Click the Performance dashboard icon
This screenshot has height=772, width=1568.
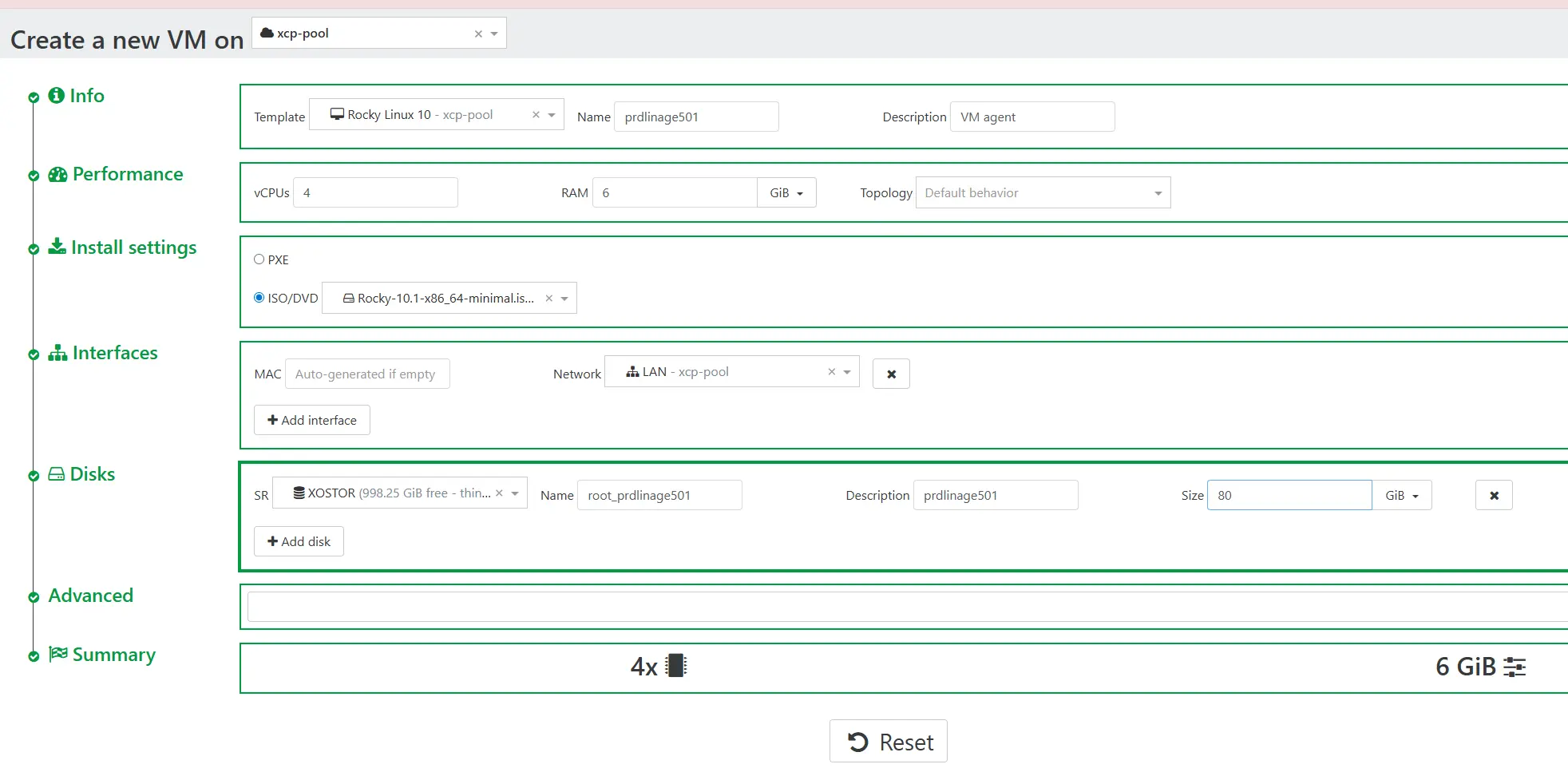[57, 174]
